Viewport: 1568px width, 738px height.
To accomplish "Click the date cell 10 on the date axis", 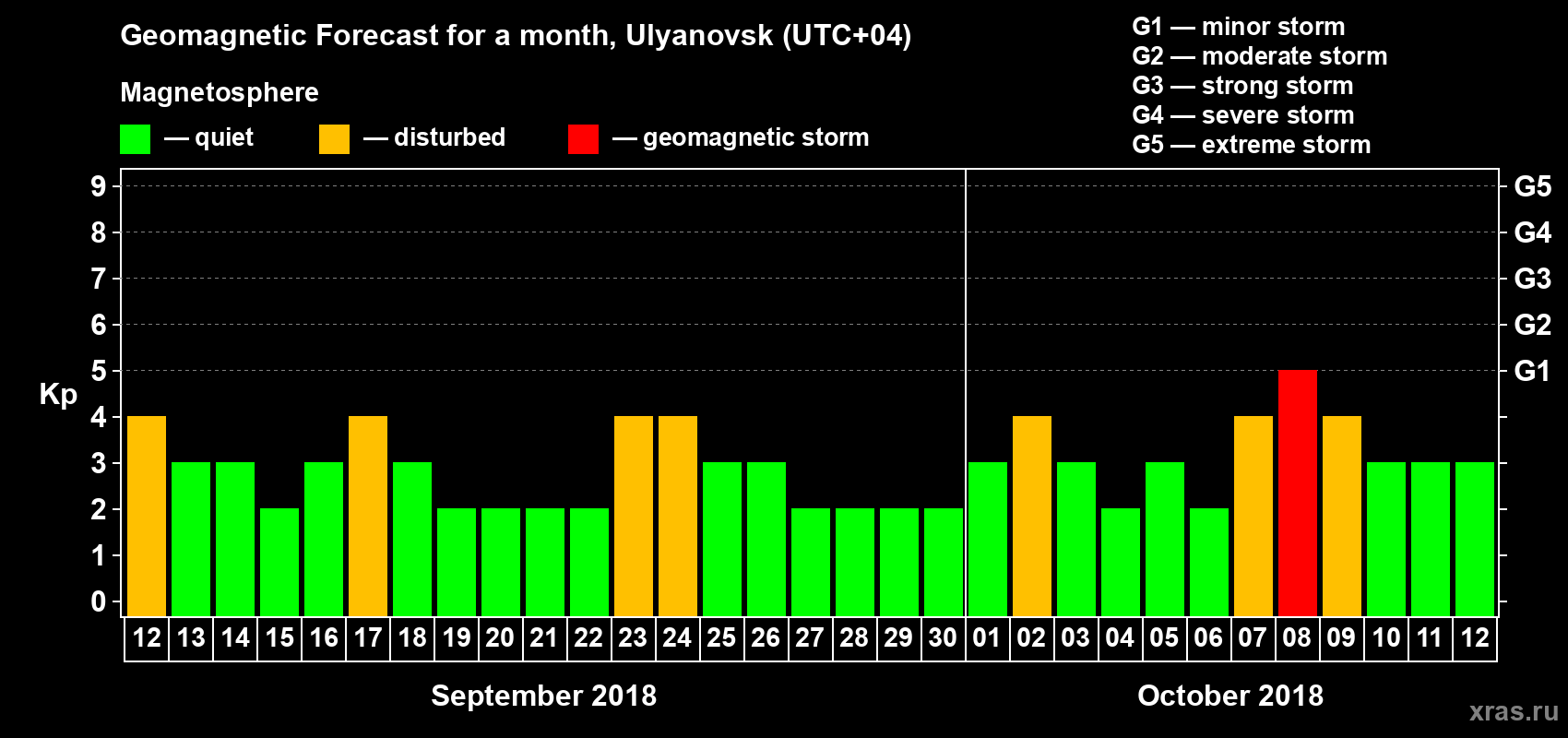I will click(1386, 638).
